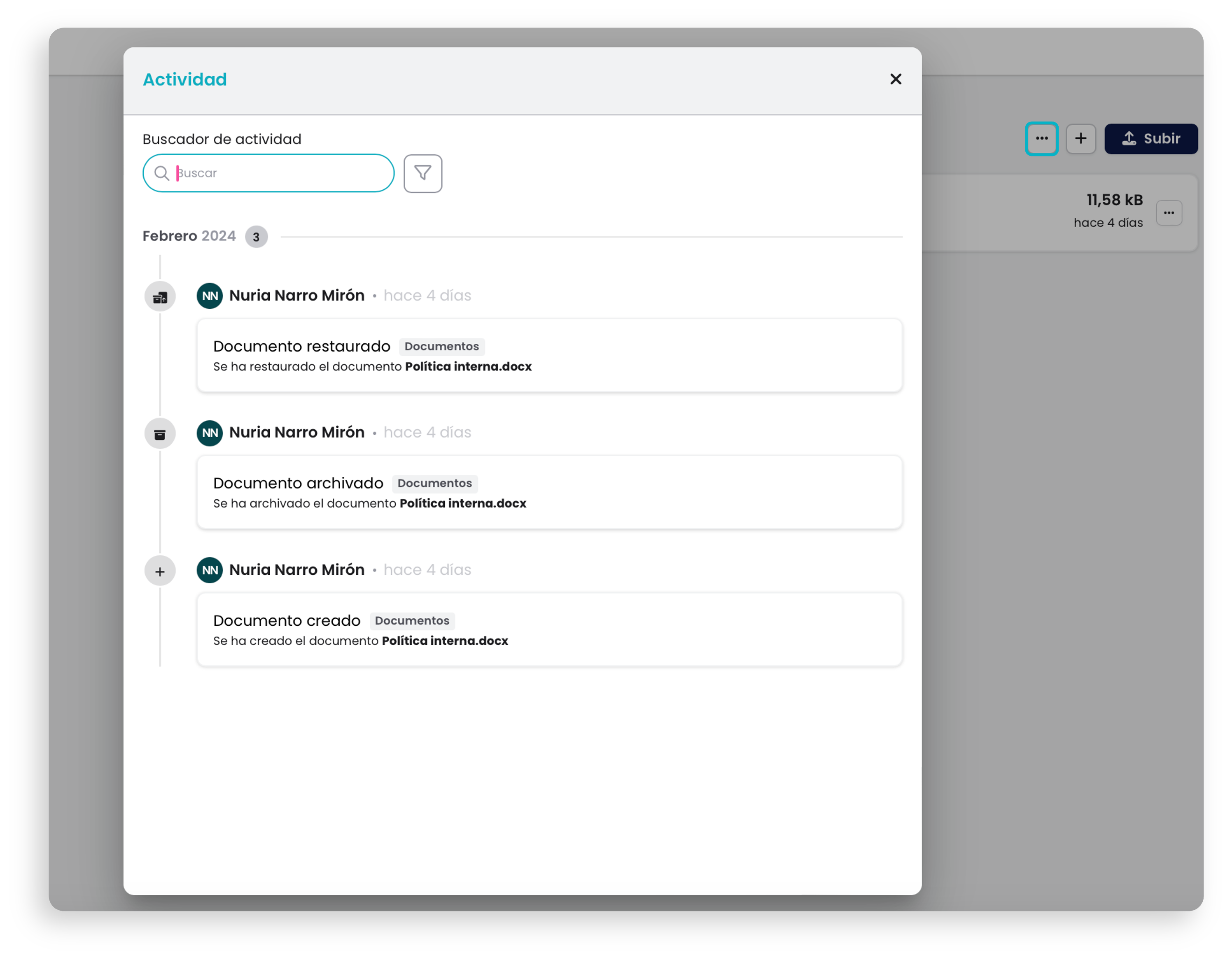Click Nuria Narro Mirón name above Documento archivado
Screen dimensions: 1232x960
point(297,433)
